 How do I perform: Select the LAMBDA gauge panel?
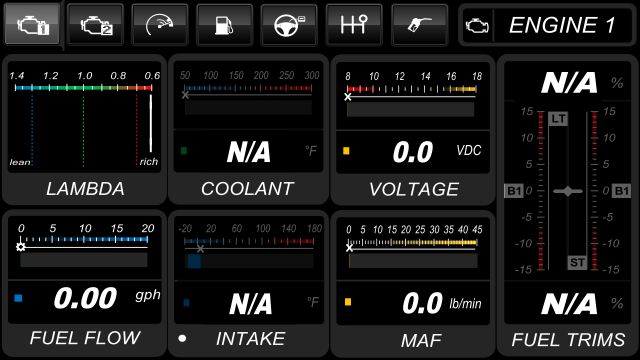[x=84, y=130]
